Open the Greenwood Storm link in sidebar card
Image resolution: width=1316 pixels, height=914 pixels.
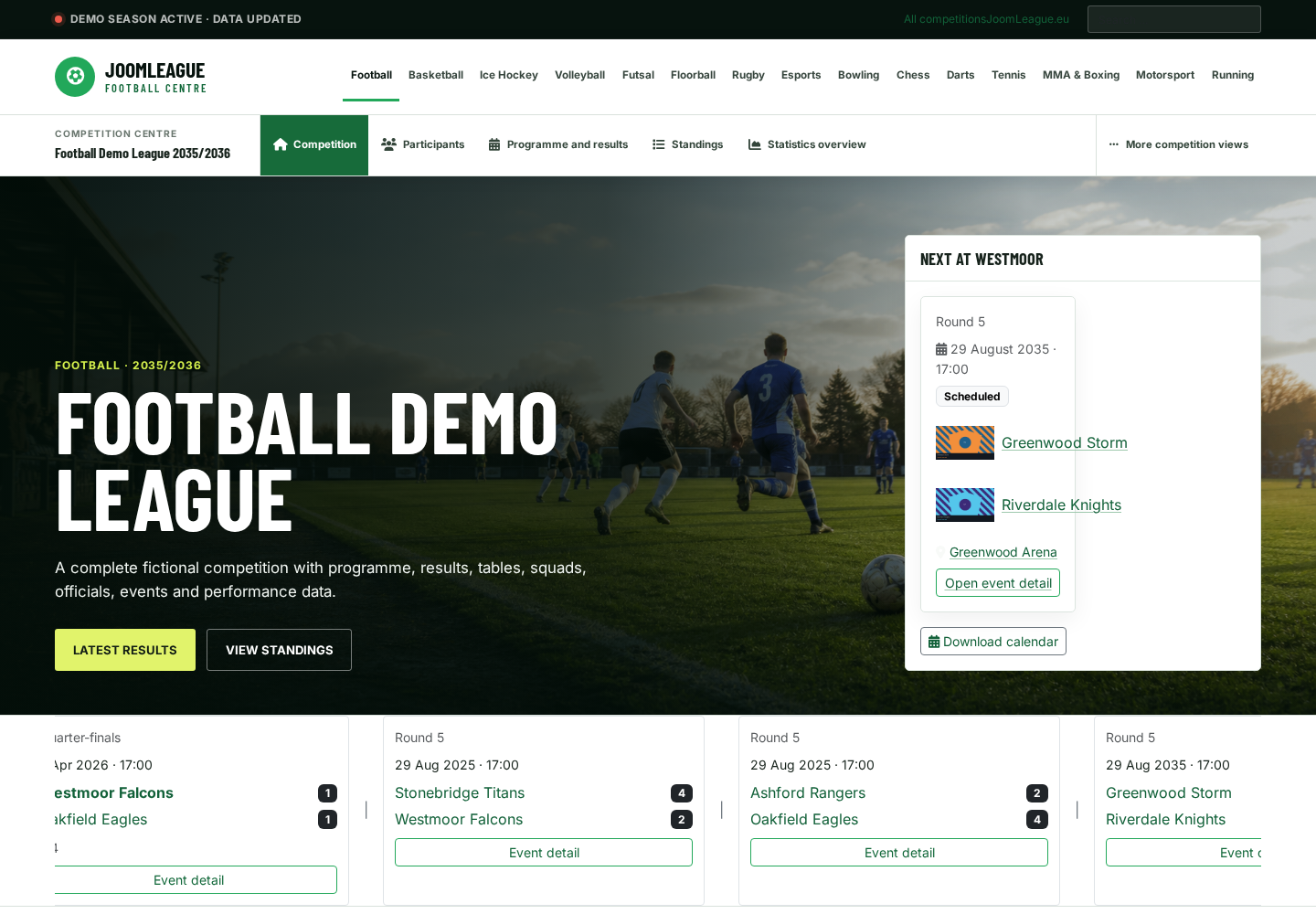coord(1065,442)
